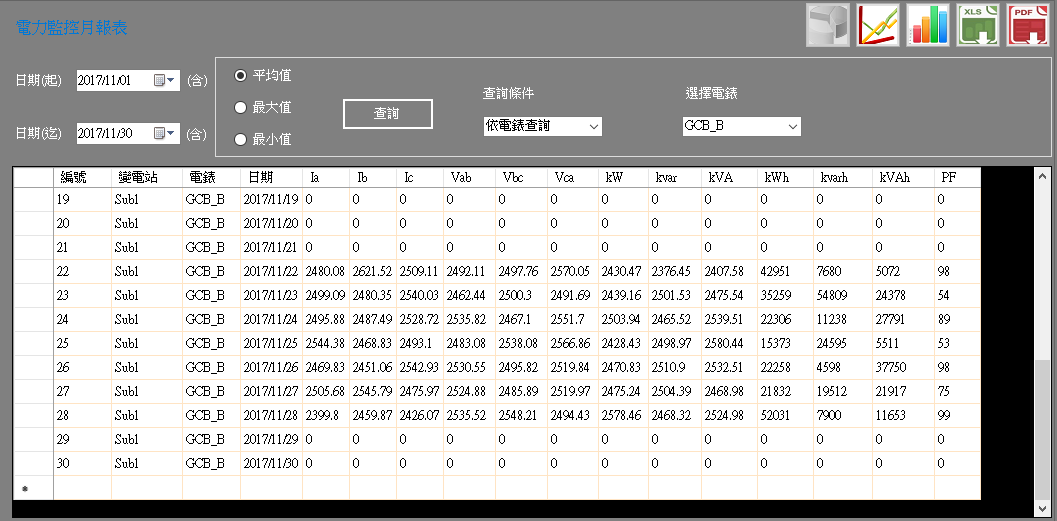Select kvarh value 54809
The width and height of the screenshot is (1057, 521).
[843, 295]
